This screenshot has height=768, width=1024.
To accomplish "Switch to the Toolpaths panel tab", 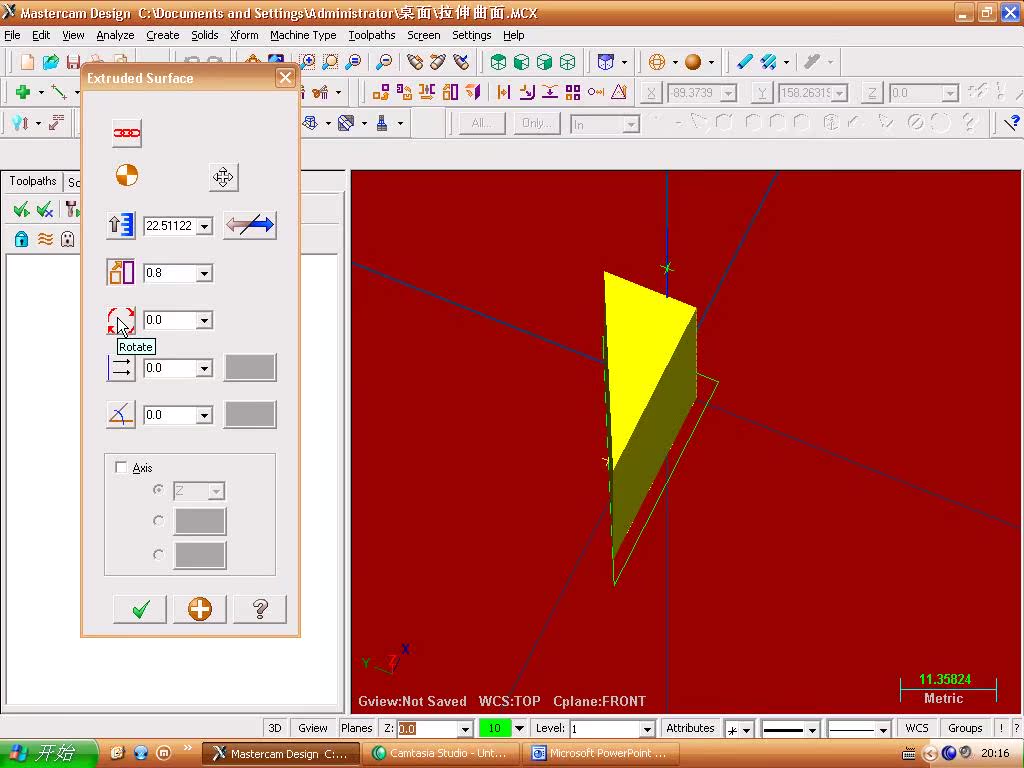I will 33,181.
